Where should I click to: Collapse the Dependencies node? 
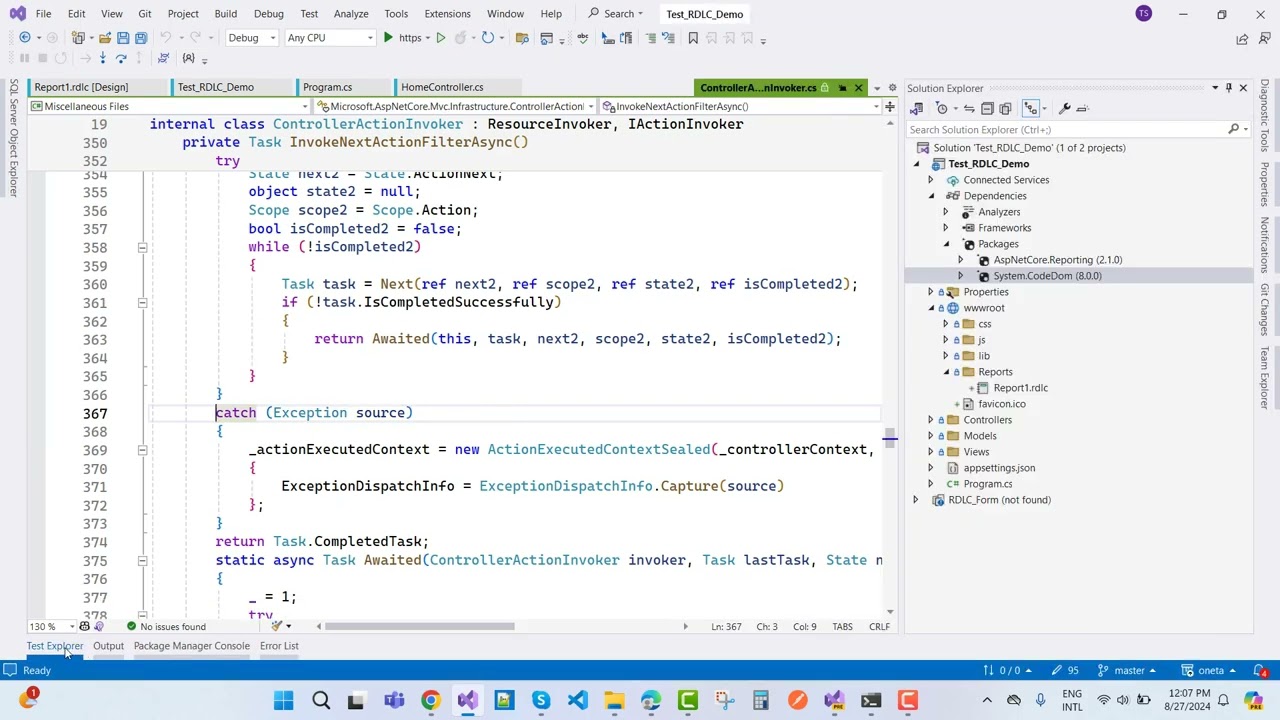[931, 196]
